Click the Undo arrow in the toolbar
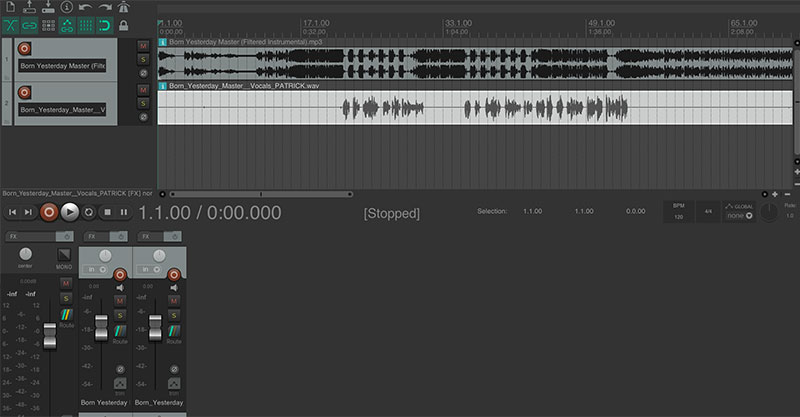This screenshot has width=800, height=417. [85, 8]
